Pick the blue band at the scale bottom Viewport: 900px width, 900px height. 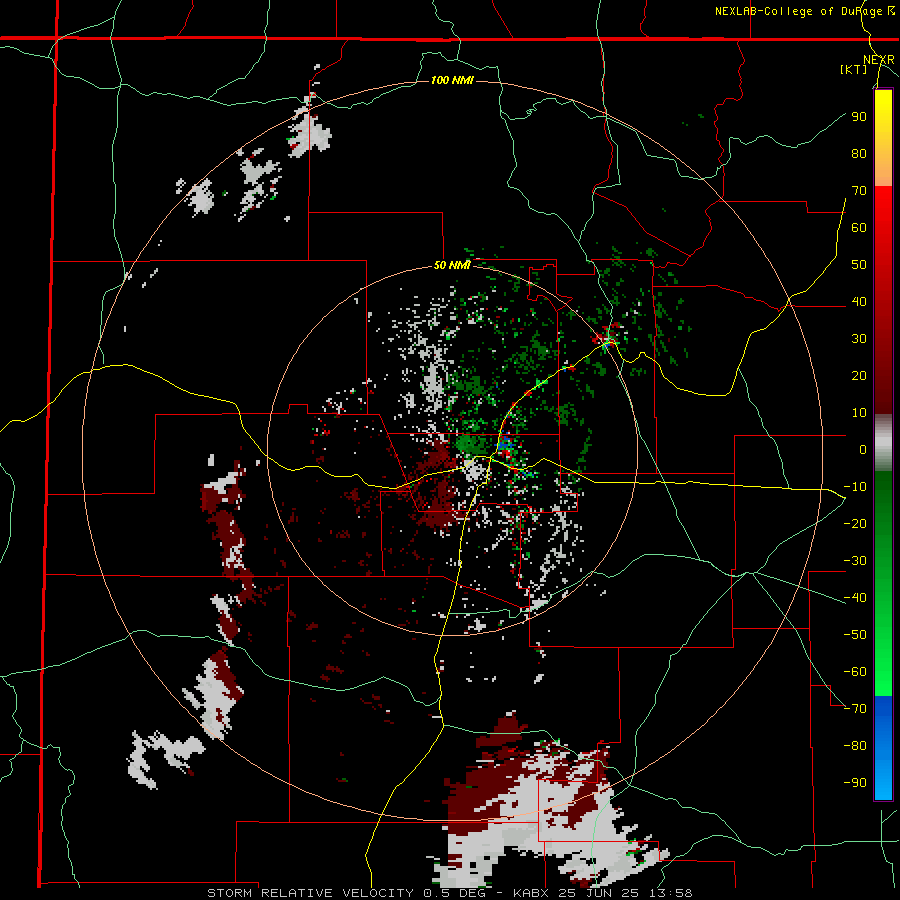tap(883, 747)
